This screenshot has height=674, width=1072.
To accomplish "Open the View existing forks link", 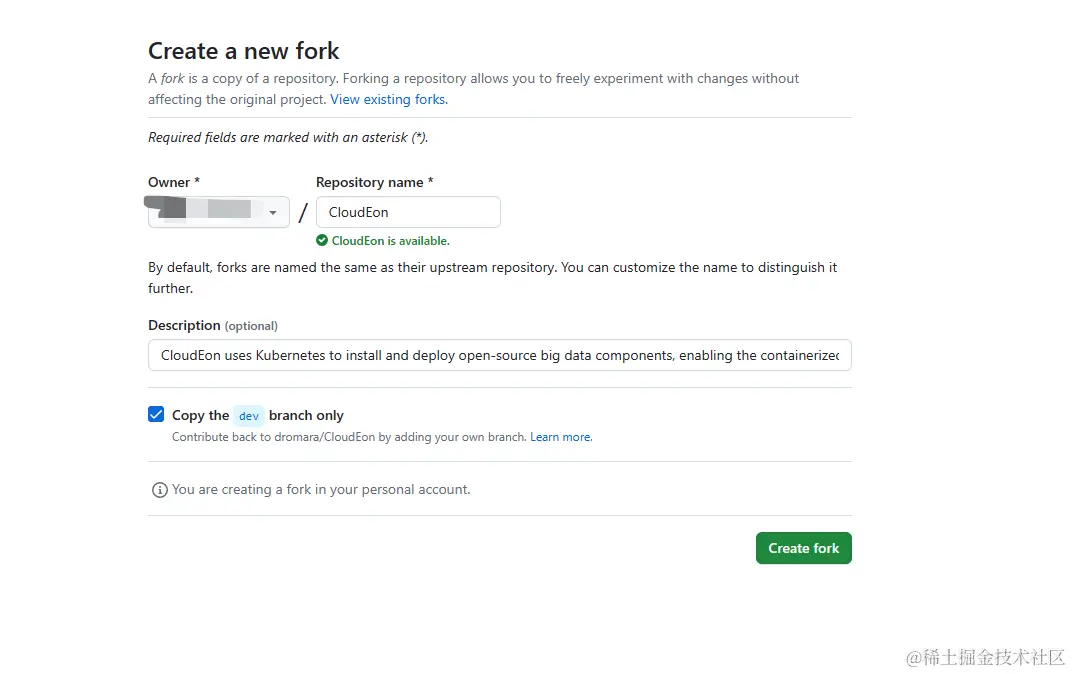I will click(x=389, y=99).
